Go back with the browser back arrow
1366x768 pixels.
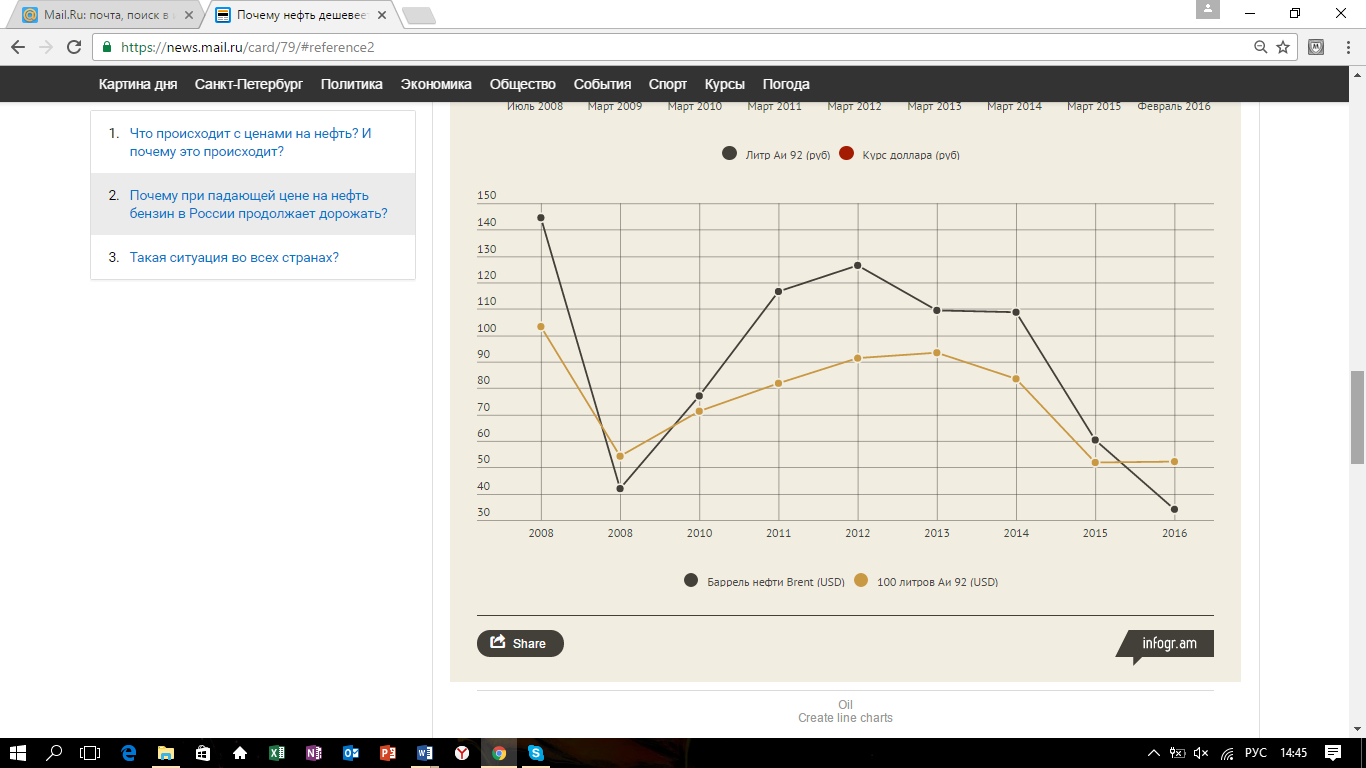pyautogui.click(x=18, y=47)
